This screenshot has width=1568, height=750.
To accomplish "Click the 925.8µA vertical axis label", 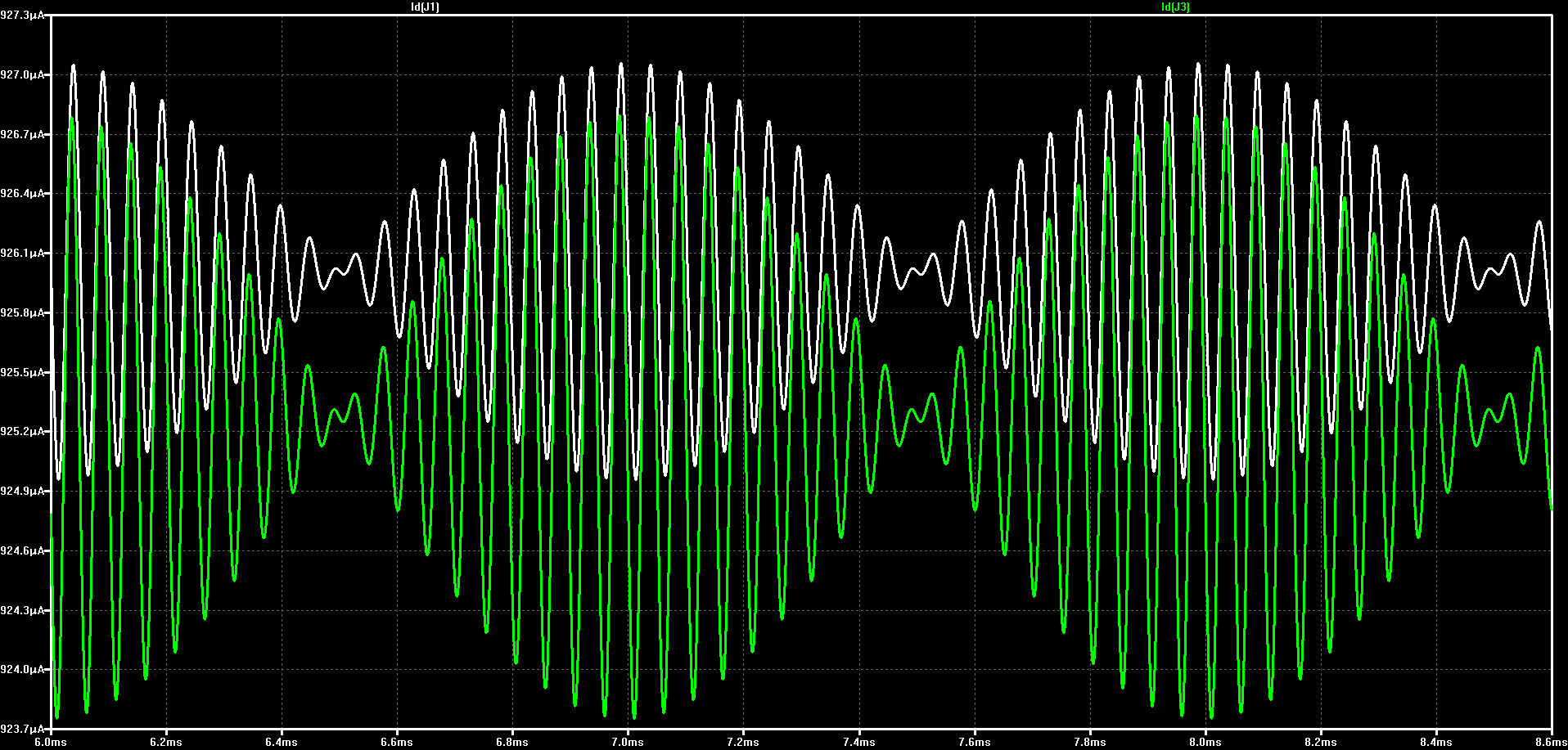I will [x=22, y=313].
